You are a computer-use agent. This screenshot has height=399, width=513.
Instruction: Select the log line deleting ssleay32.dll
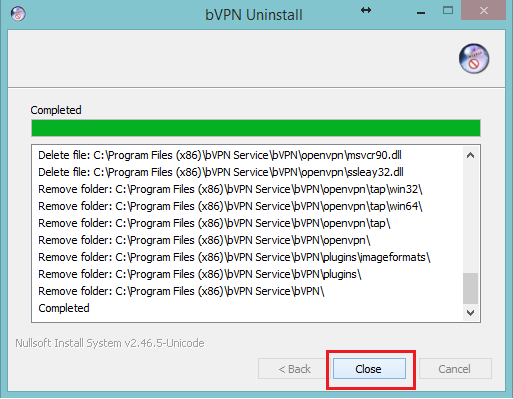221,172
